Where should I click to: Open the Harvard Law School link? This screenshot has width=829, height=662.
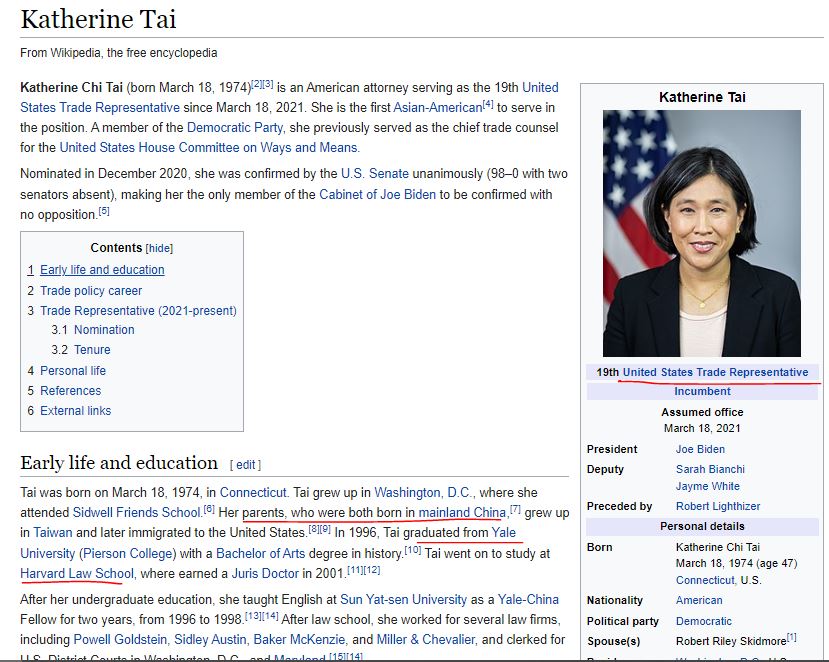[77, 573]
